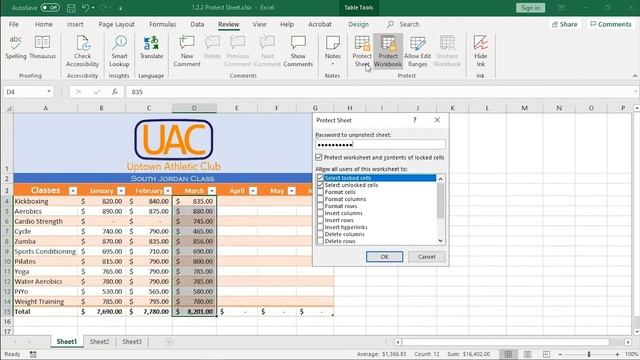This screenshot has width=640, height=360.
Task: Click the Search magnifier box
Action: click(x=403, y=24)
